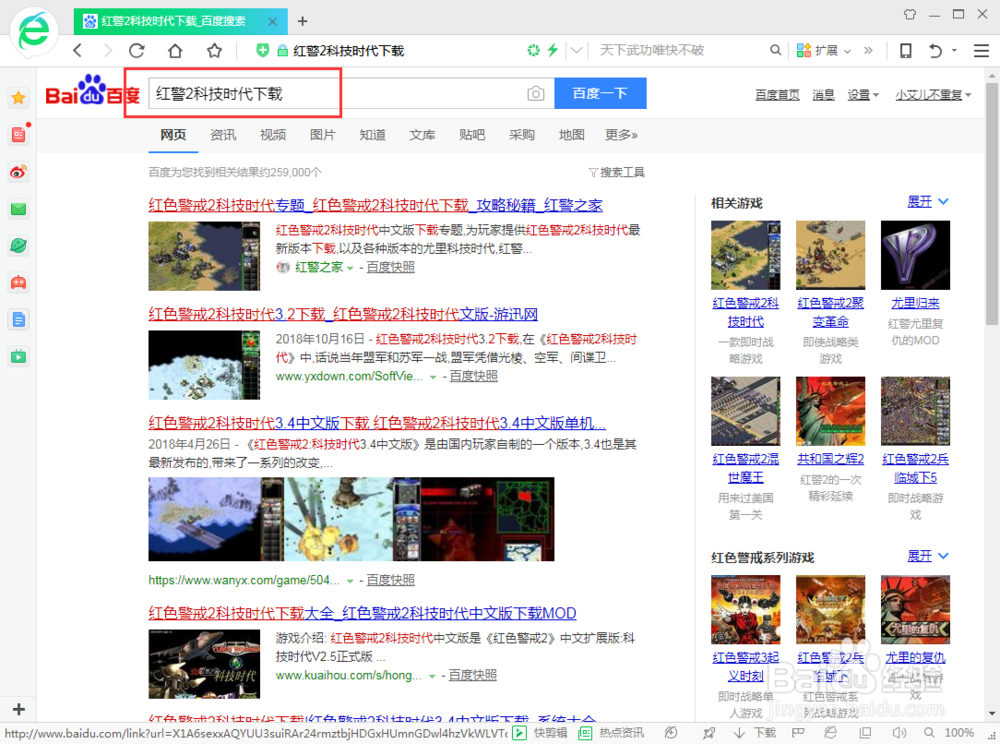The image size is (1000, 744).
Task: Open the 消息 link
Action: 823,95
